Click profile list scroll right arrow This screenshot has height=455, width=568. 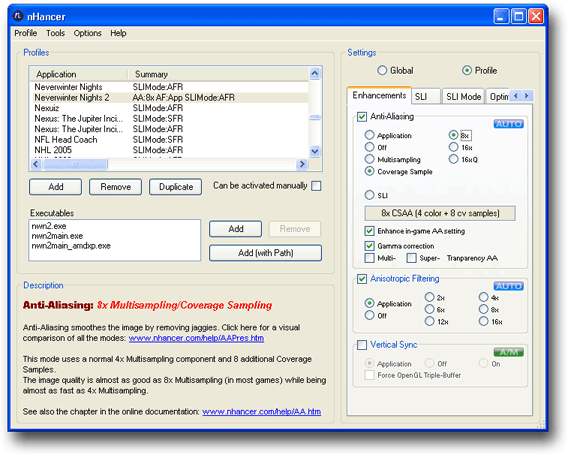pyautogui.click(x=302, y=164)
